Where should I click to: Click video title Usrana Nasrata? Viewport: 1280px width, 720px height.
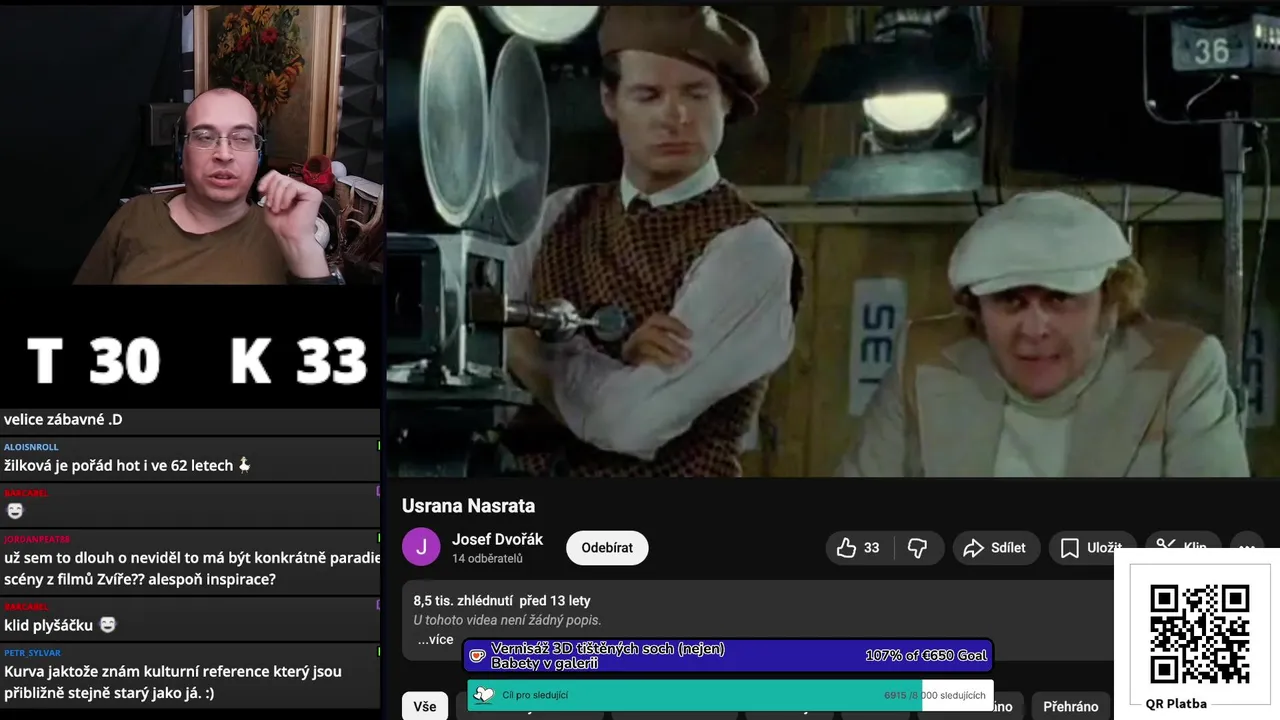coord(468,506)
